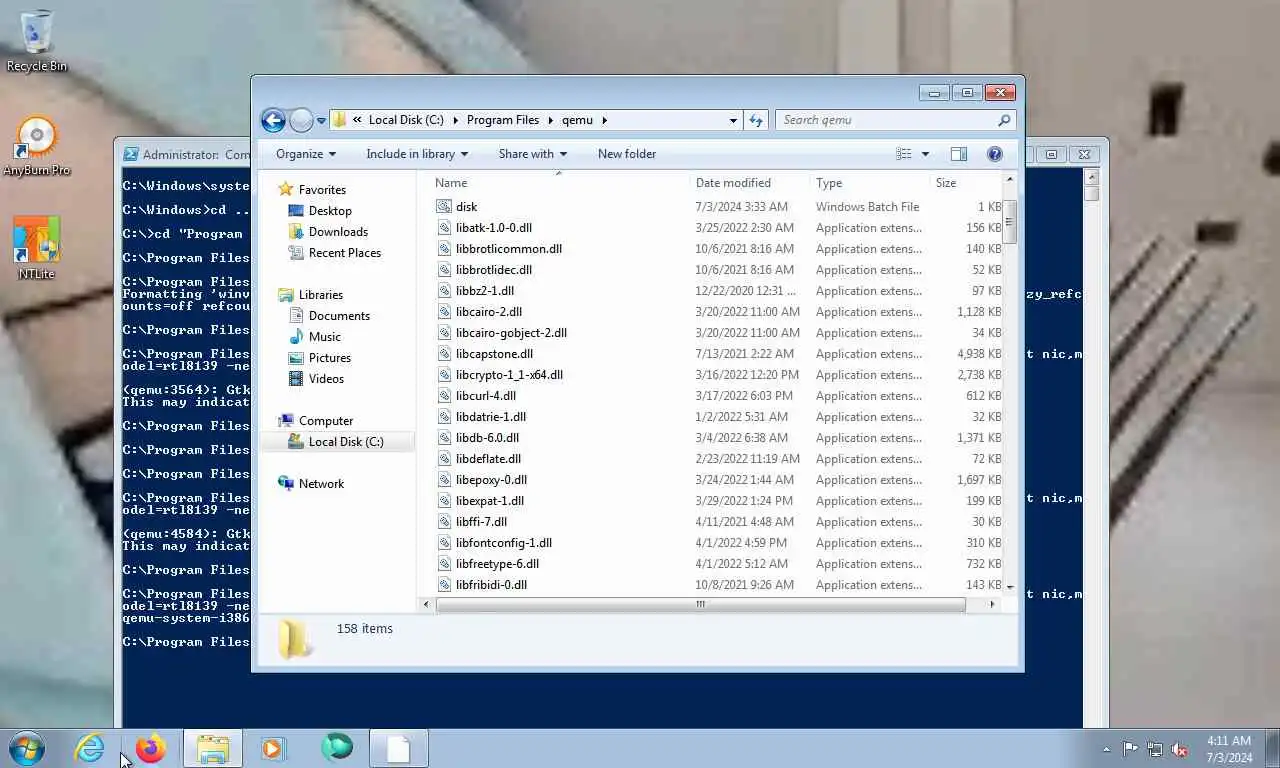The image size is (1280, 768).
Task: Open the recent pages dropdown arrow
Action: click(x=321, y=121)
